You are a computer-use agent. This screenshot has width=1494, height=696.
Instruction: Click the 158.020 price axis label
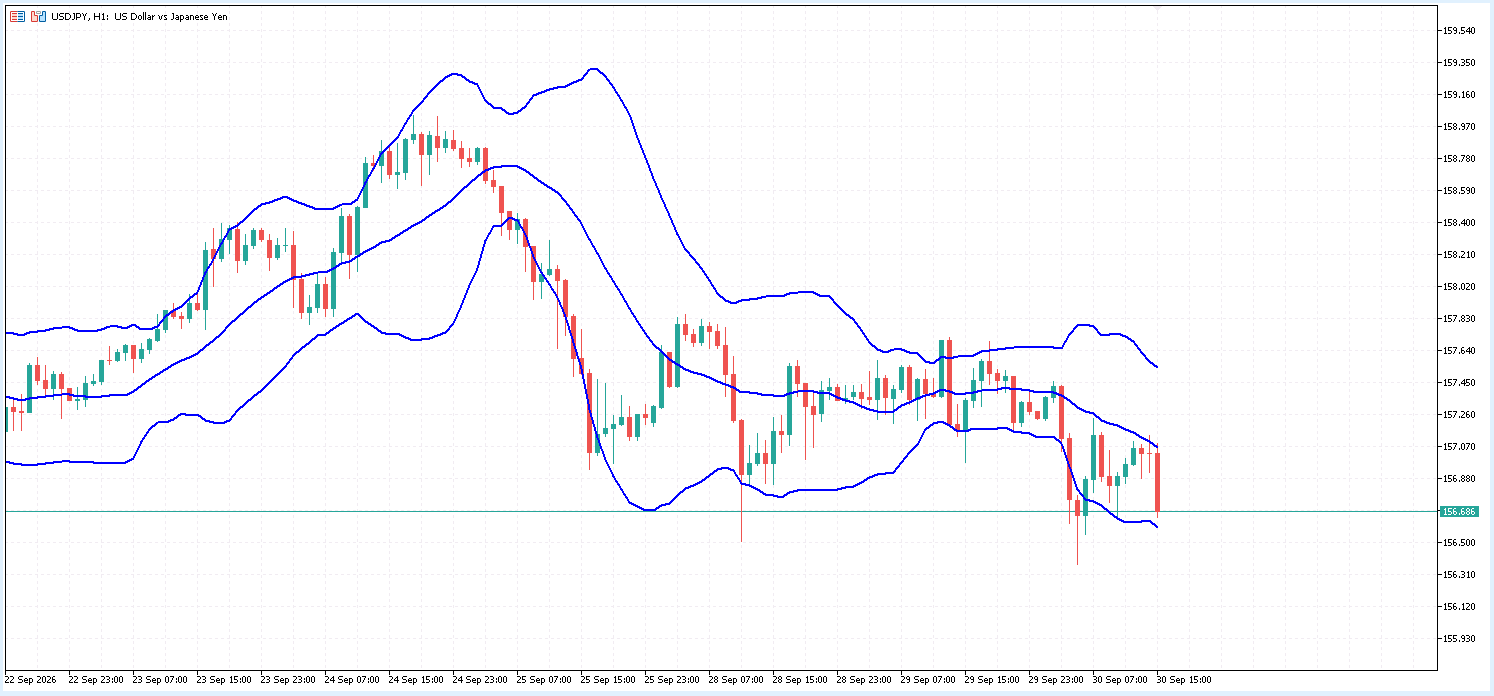point(1459,287)
